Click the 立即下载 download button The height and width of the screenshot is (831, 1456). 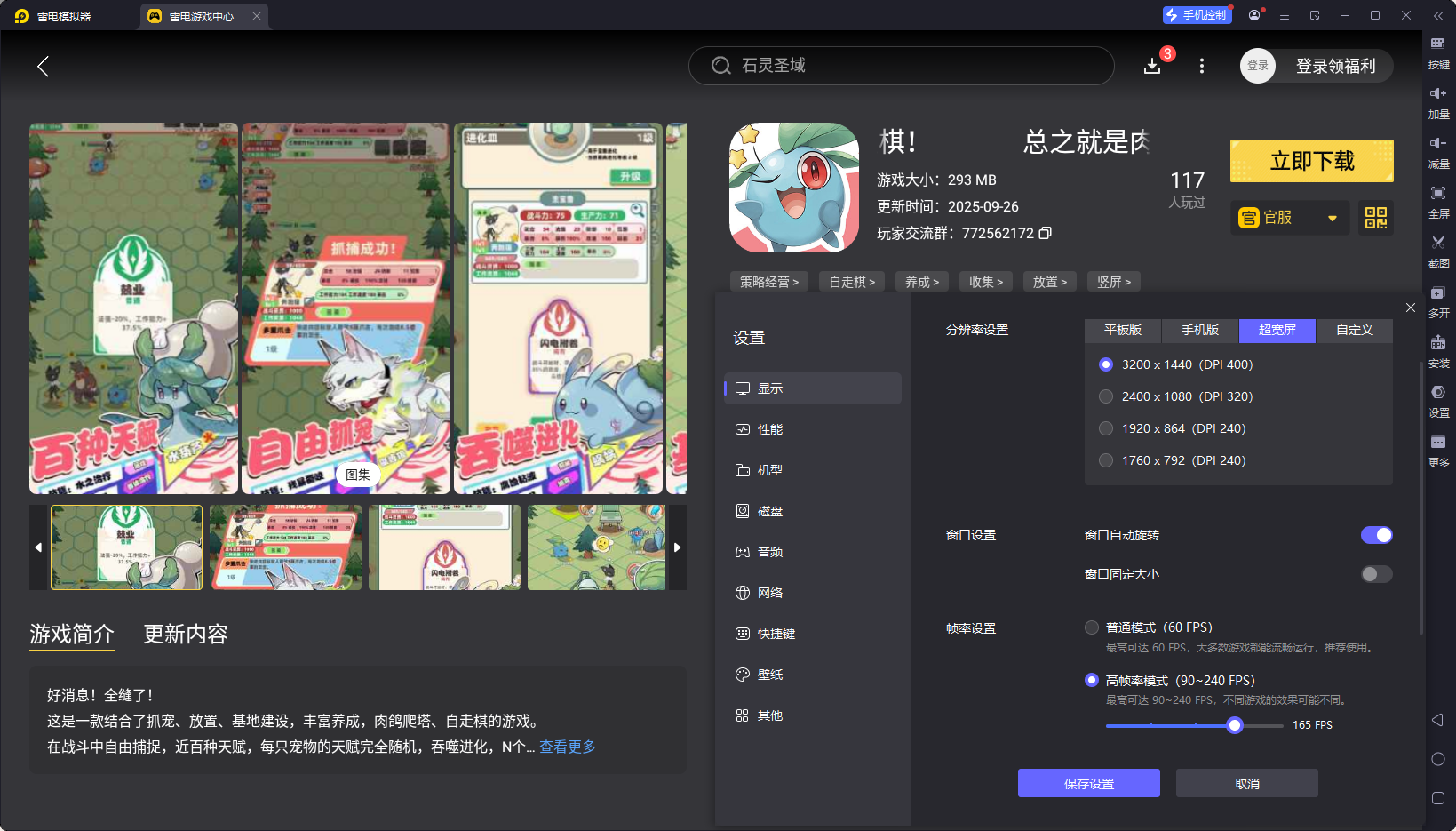coord(1311,161)
